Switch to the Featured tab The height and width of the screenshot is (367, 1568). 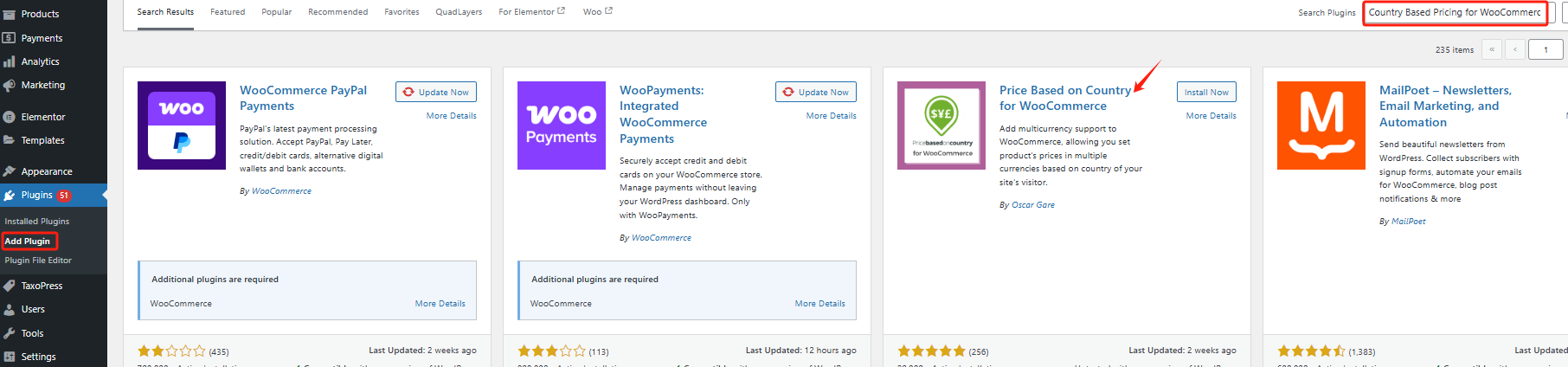click(x=228, y=12)
